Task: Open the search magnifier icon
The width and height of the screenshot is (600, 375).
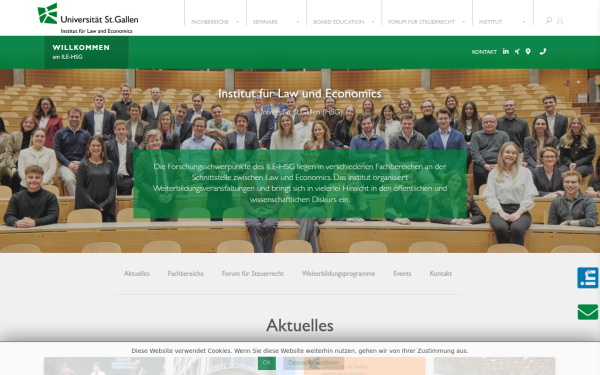Action: pyautogui.click(x=548, y=20)
